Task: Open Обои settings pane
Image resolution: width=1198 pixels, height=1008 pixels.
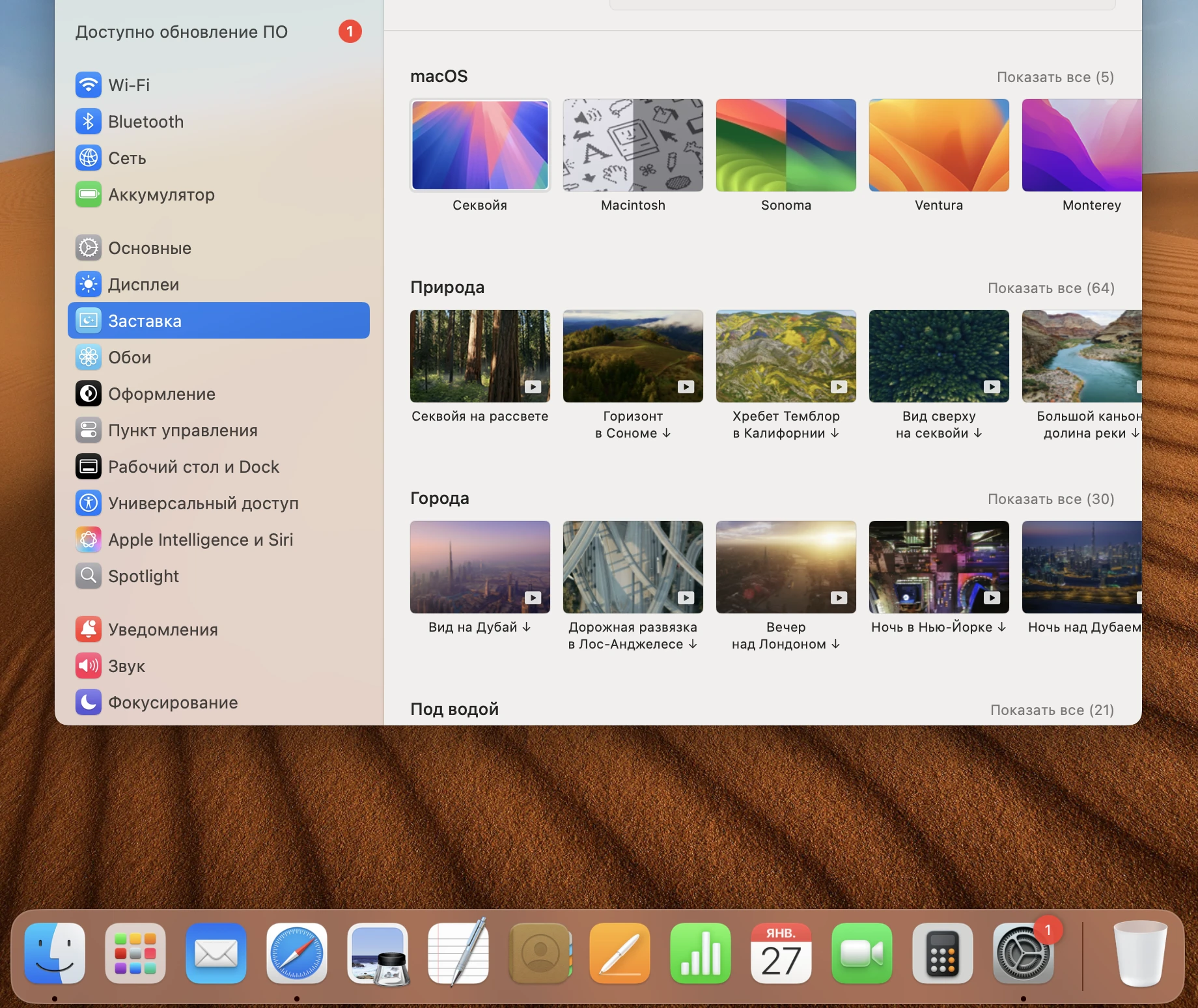Action: pos(218,357)
